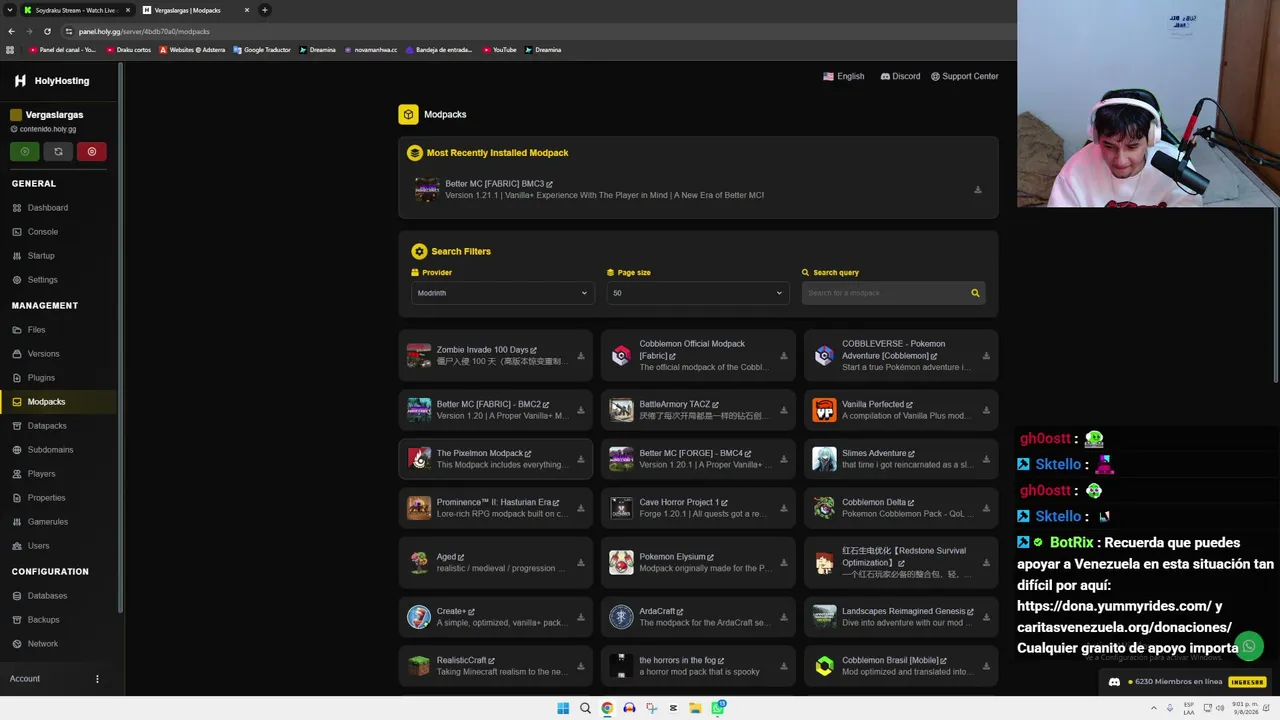
Task: Install the Zombie Invade 100 Days modpack
Action: pyautogui.click(x=581, y=356)
